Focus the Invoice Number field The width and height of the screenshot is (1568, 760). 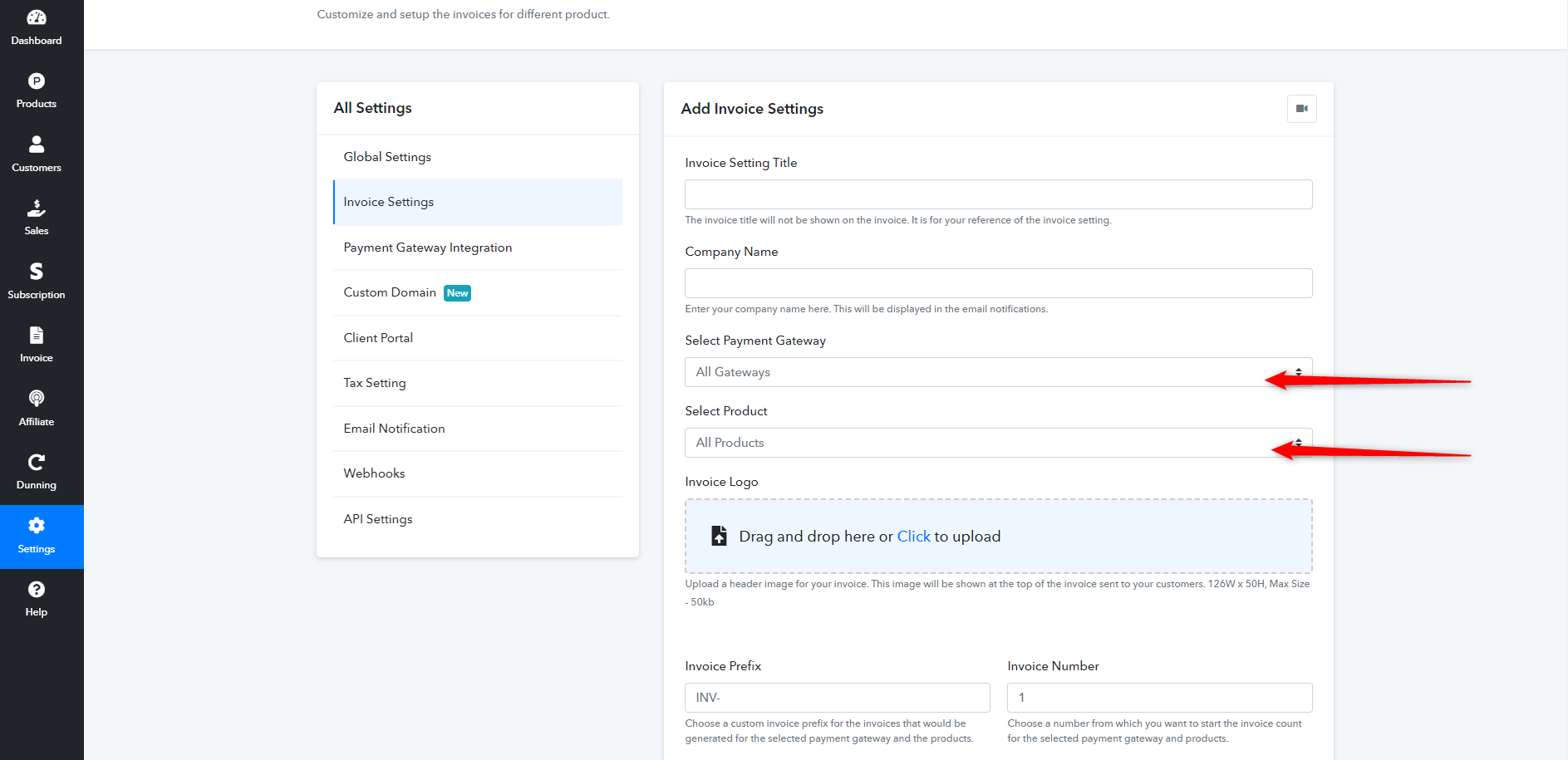coord(1160,698)
